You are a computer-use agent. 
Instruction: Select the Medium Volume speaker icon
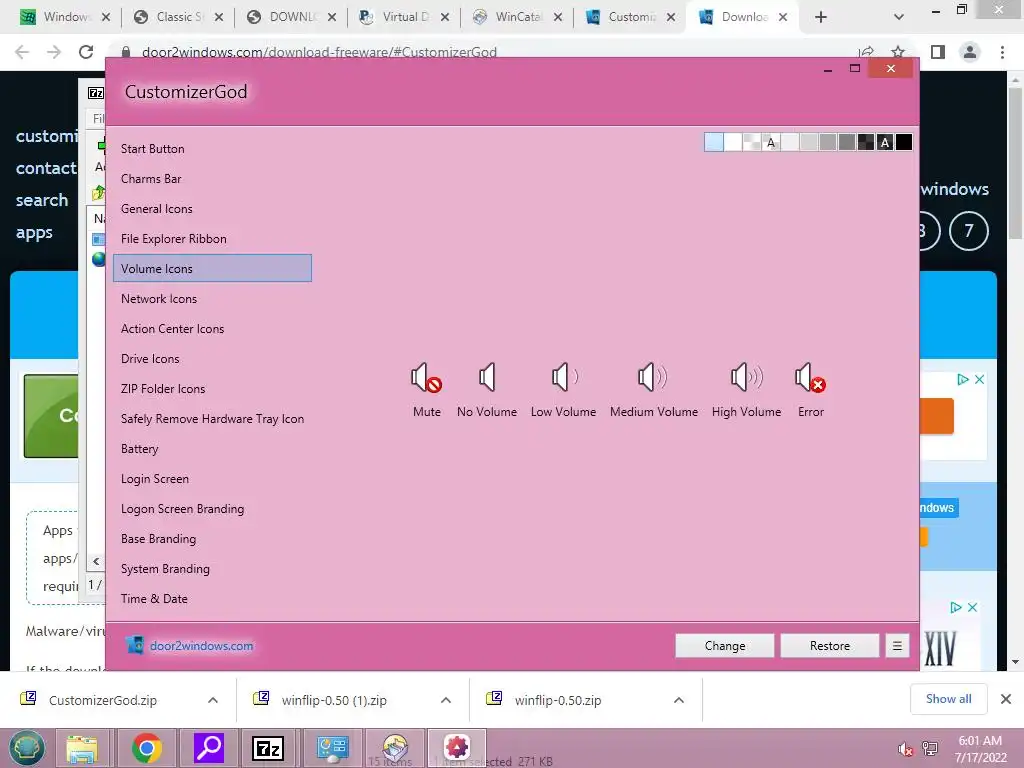[x=653, y=377]
